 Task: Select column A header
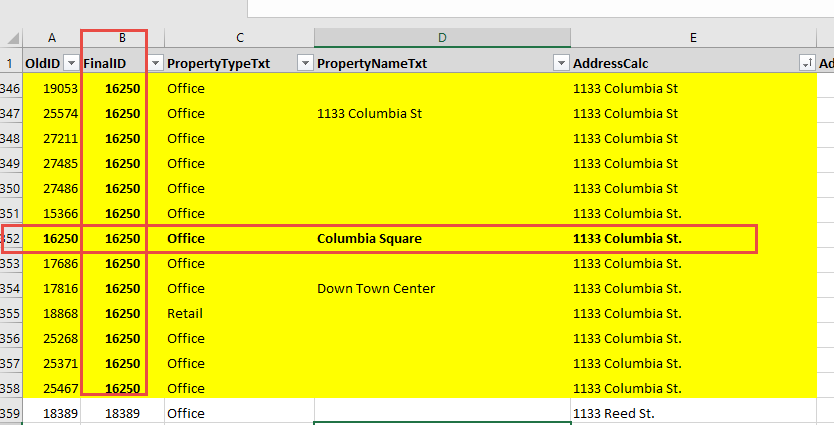(x=52, y=38)
